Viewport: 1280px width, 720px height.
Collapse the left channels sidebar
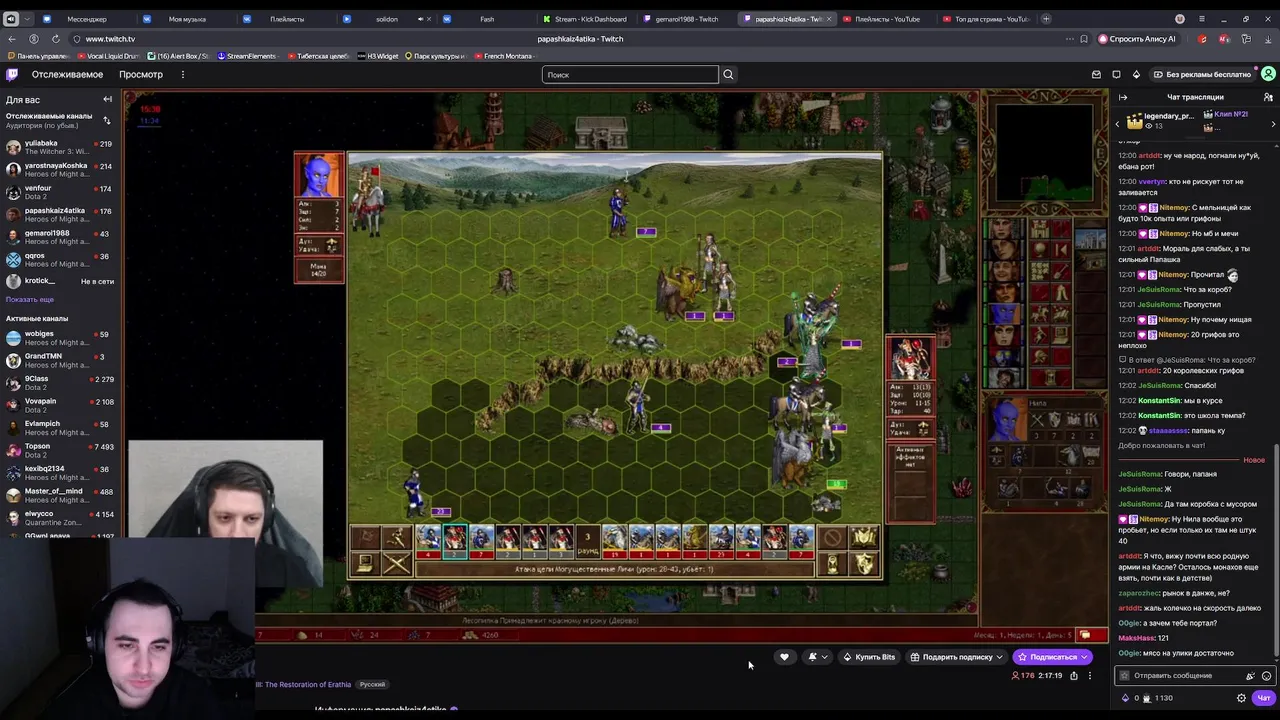pyautogui.click(x=107, y=99)
